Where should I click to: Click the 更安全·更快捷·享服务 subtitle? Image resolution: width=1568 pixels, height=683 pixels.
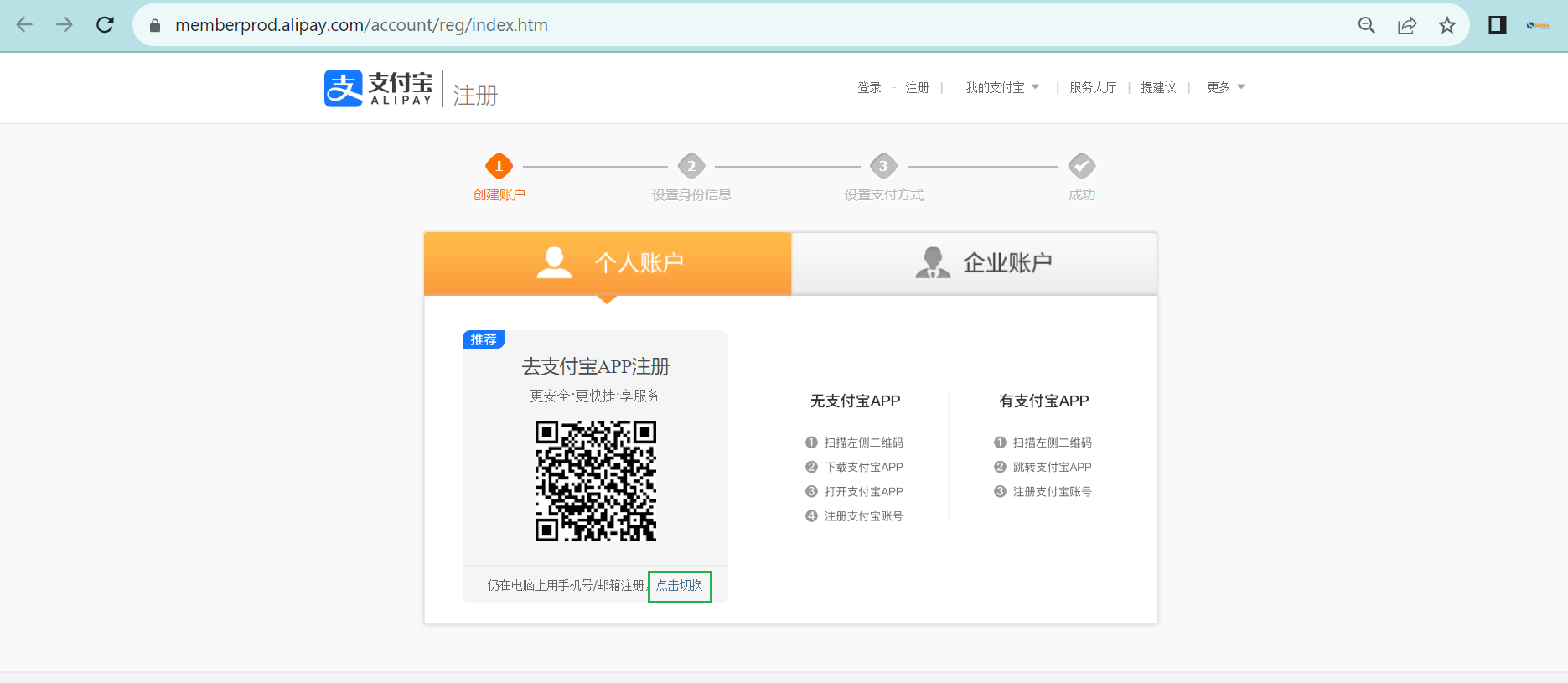[x=595, y=396]
